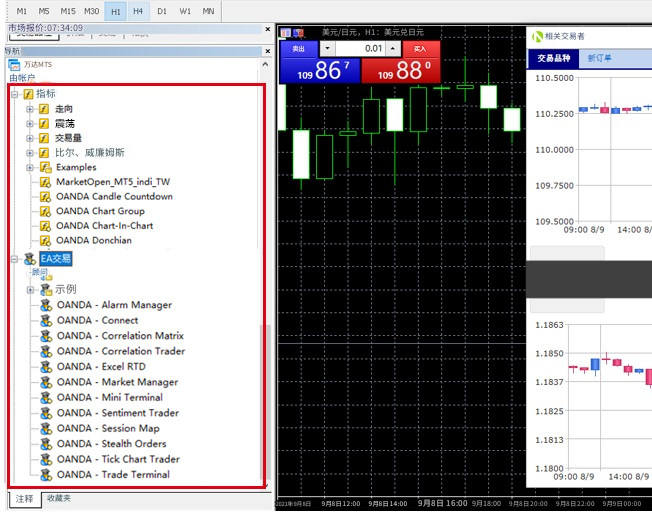
Task: Click the OANDA - Excel RTD icon
Action: tap(46, 366)
